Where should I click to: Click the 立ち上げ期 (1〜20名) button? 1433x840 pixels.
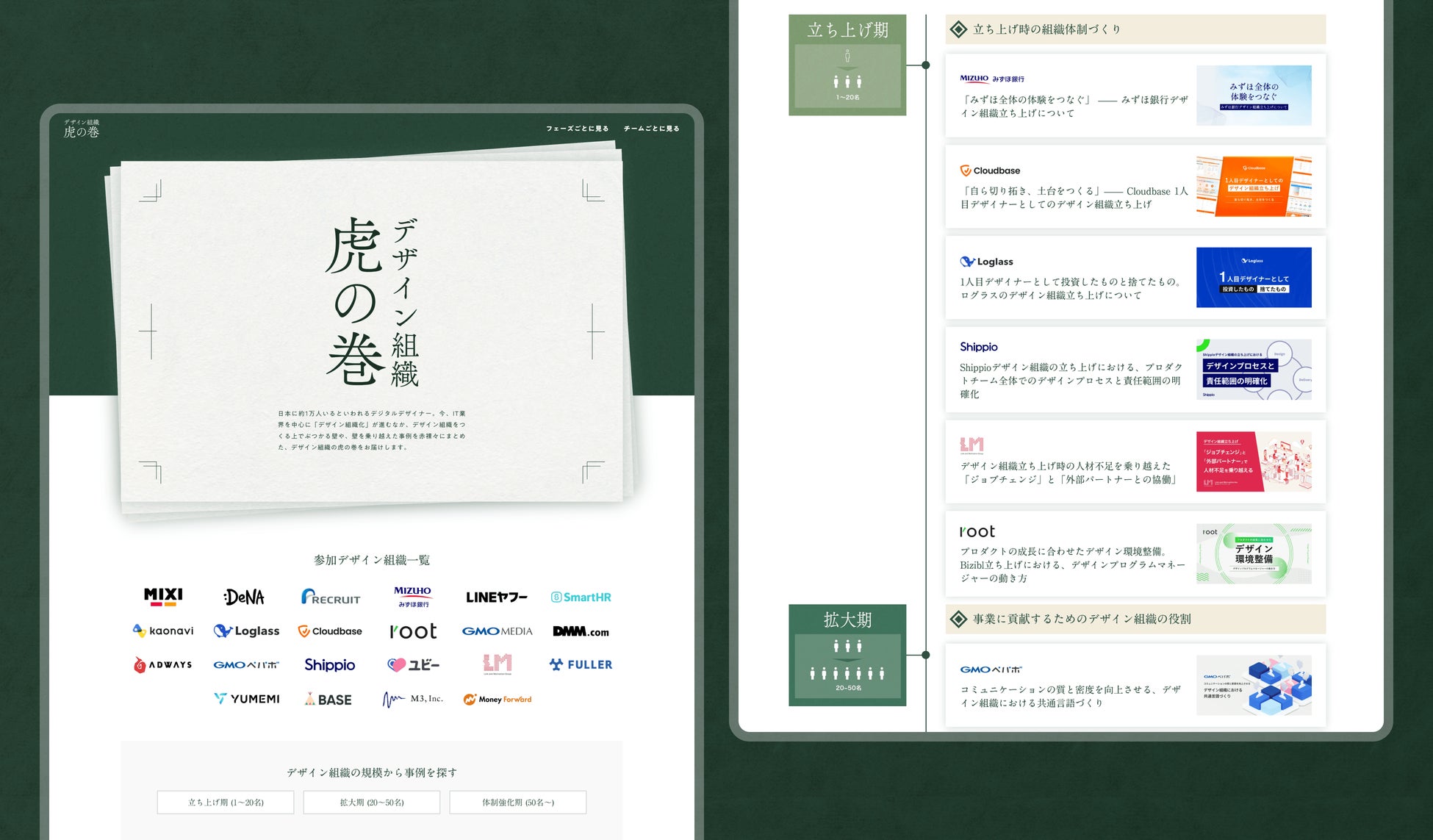tap(226, 802)
